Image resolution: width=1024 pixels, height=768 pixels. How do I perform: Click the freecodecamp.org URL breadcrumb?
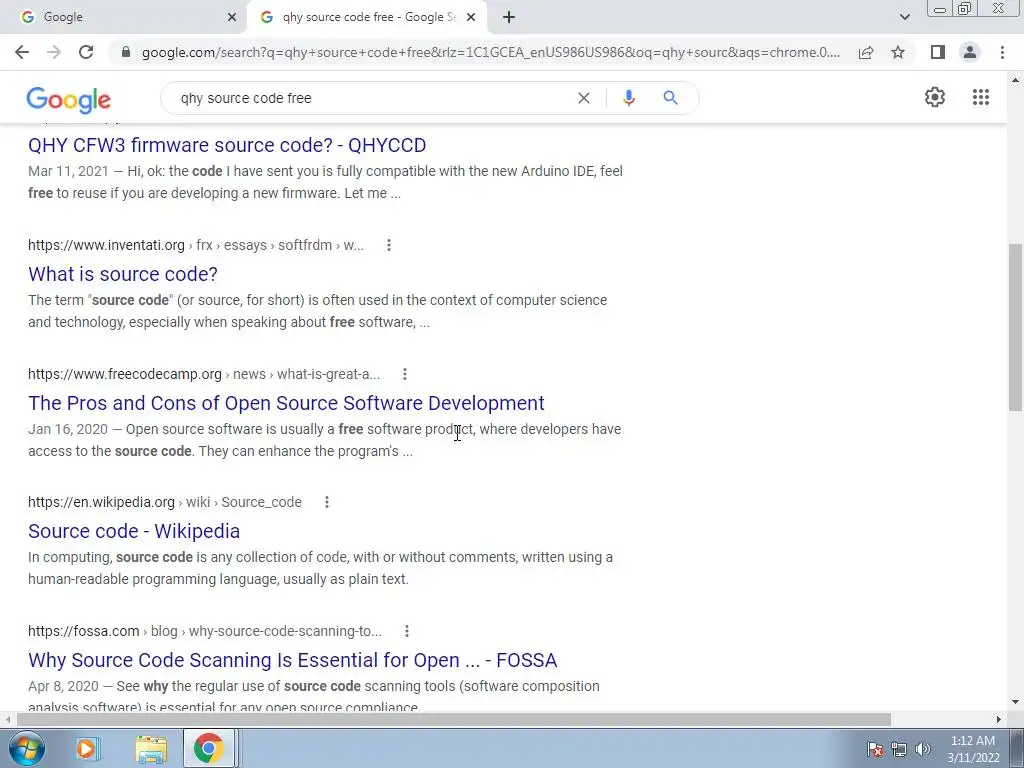point(204,374)
